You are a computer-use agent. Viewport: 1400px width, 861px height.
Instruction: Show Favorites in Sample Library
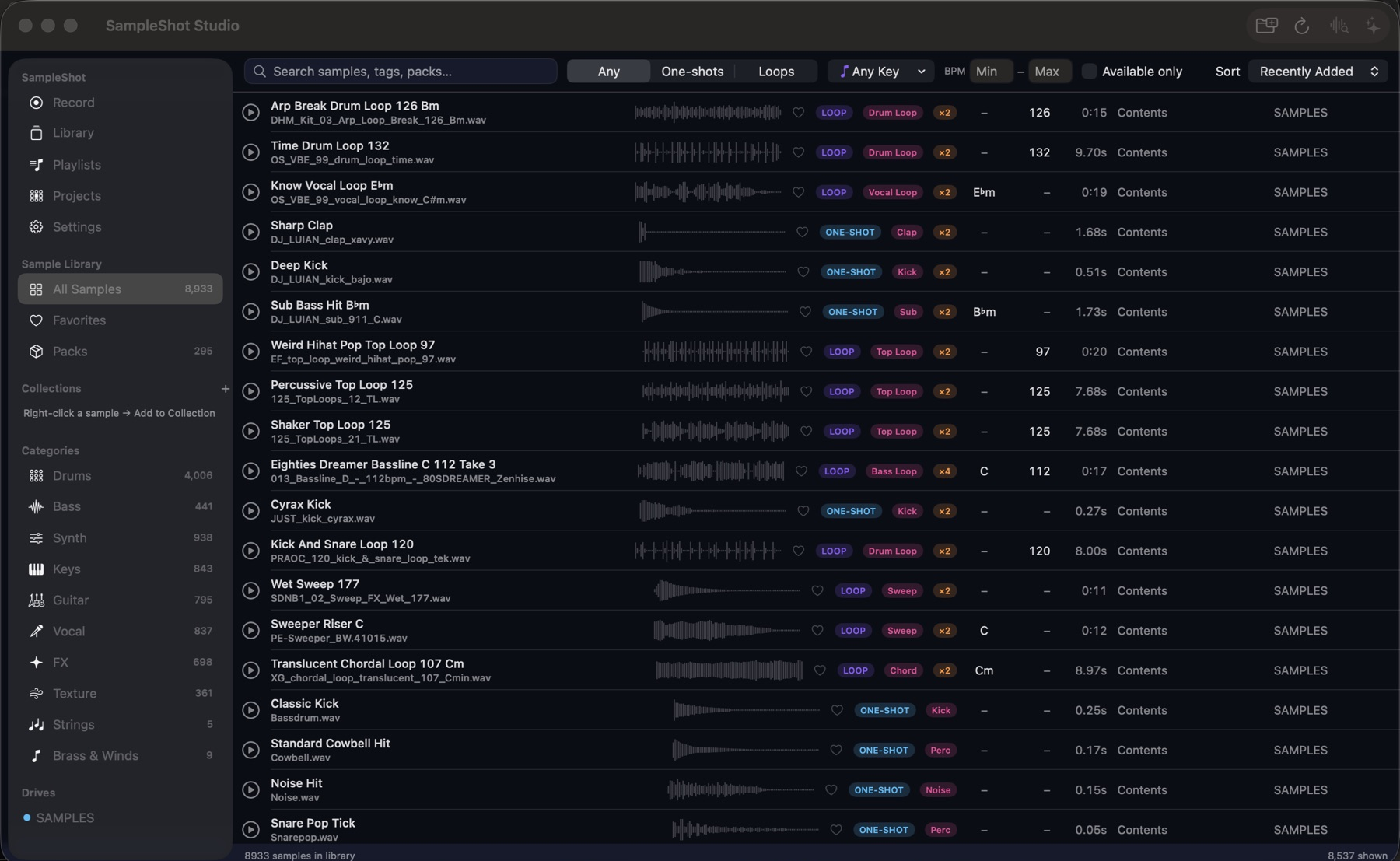pyautogui.click(x=79, y=320)
